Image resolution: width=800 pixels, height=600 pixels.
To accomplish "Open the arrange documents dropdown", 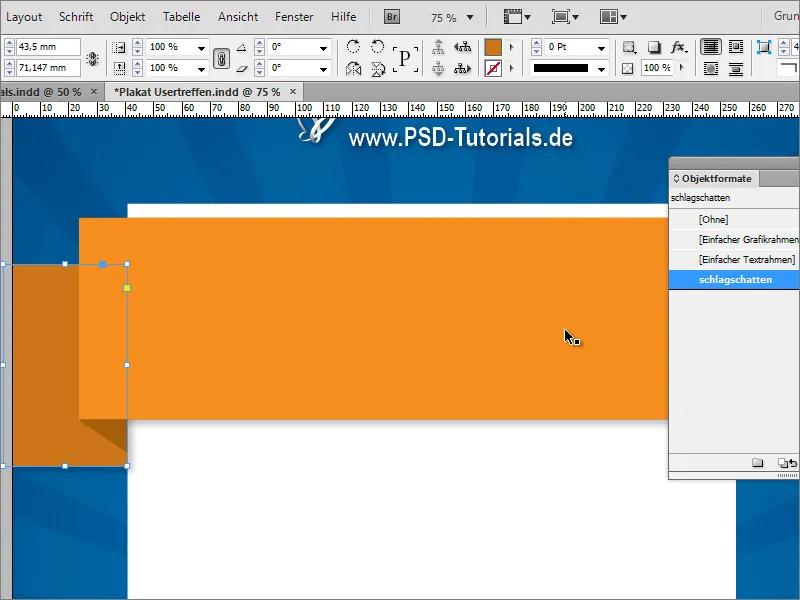I will pos(613,17).
